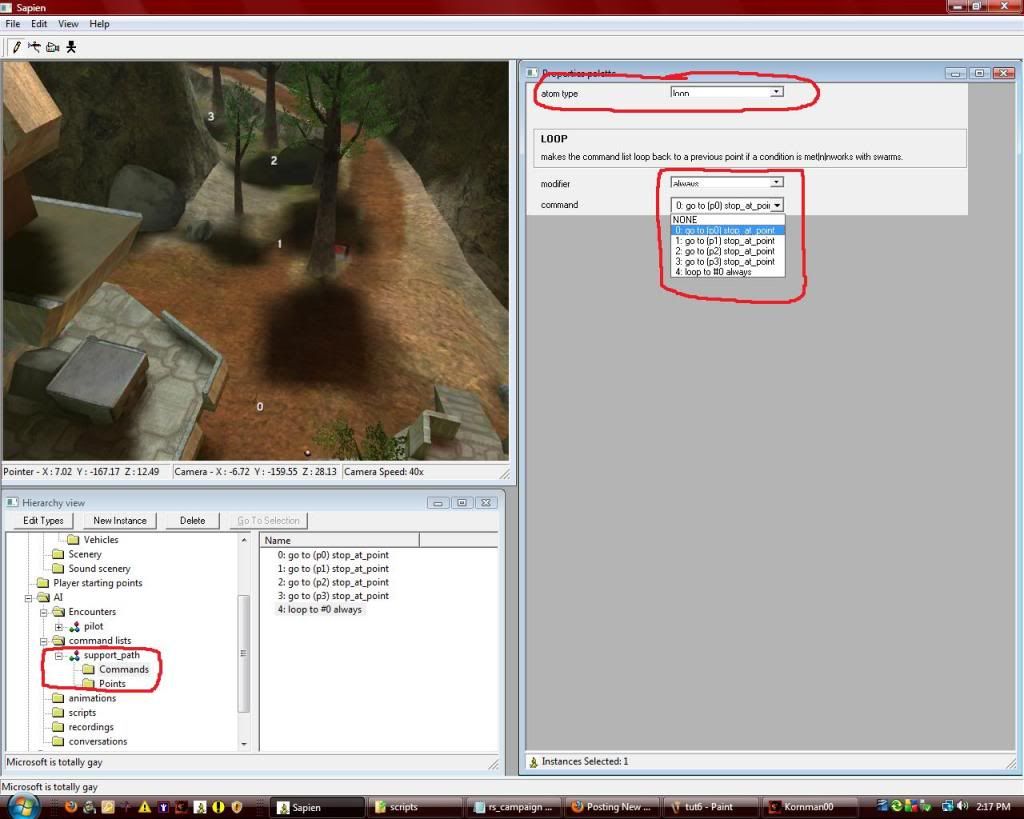Open the Edit menu

[39, 24]
